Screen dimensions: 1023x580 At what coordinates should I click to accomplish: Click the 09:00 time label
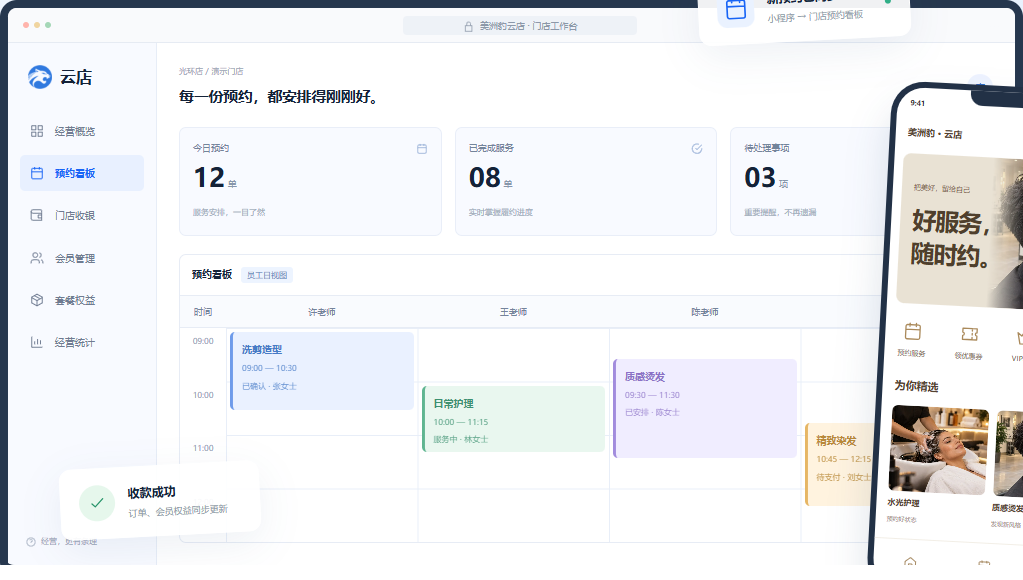203,341
